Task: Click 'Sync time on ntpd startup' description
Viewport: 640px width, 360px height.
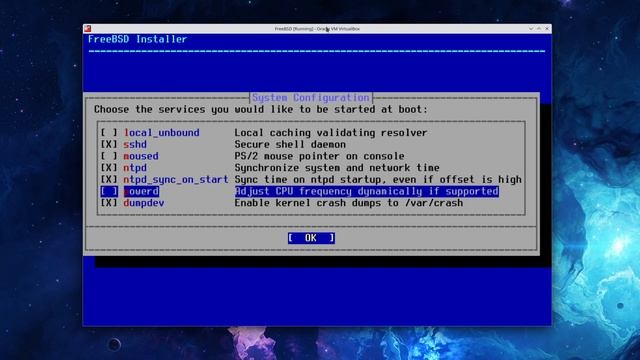Action: click(378, 180)
